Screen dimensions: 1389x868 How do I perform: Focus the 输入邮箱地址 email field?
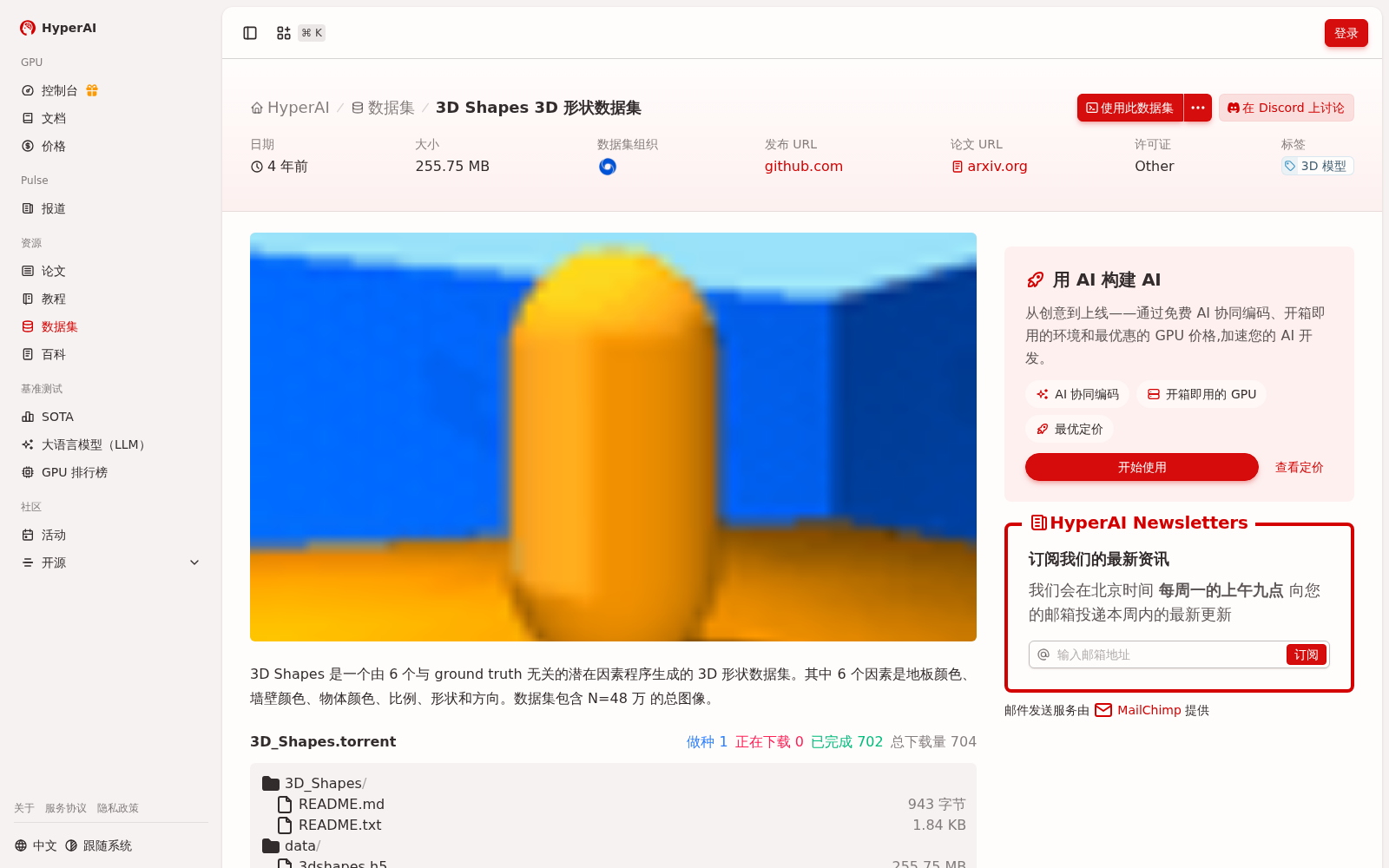(1168, 654)
